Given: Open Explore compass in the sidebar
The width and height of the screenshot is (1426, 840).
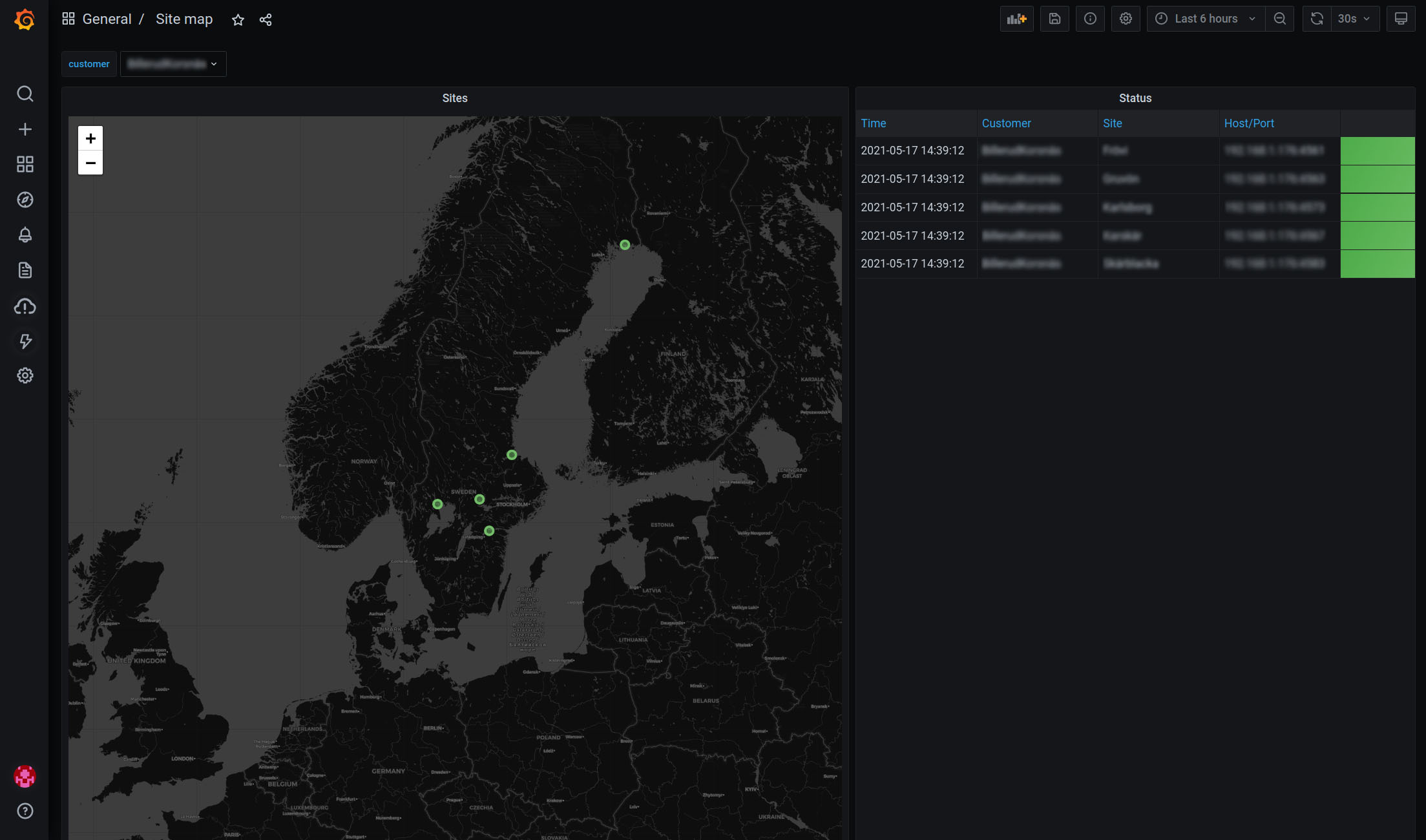Looking at the screenshot, I should point(25,200).
